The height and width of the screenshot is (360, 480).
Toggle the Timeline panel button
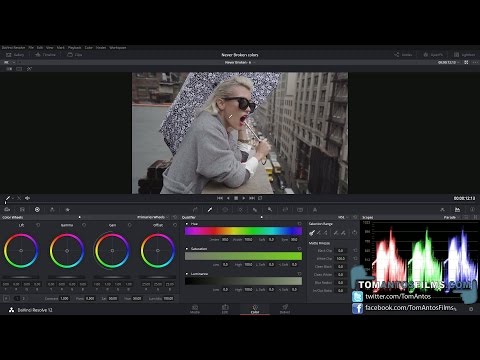click(x=45, y=55)
